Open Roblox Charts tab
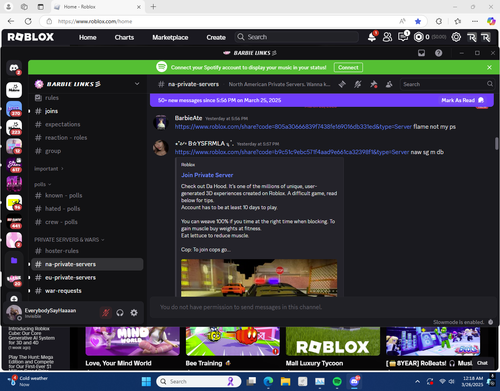This screenshot has width=500, height=391. tap(124, 37)
